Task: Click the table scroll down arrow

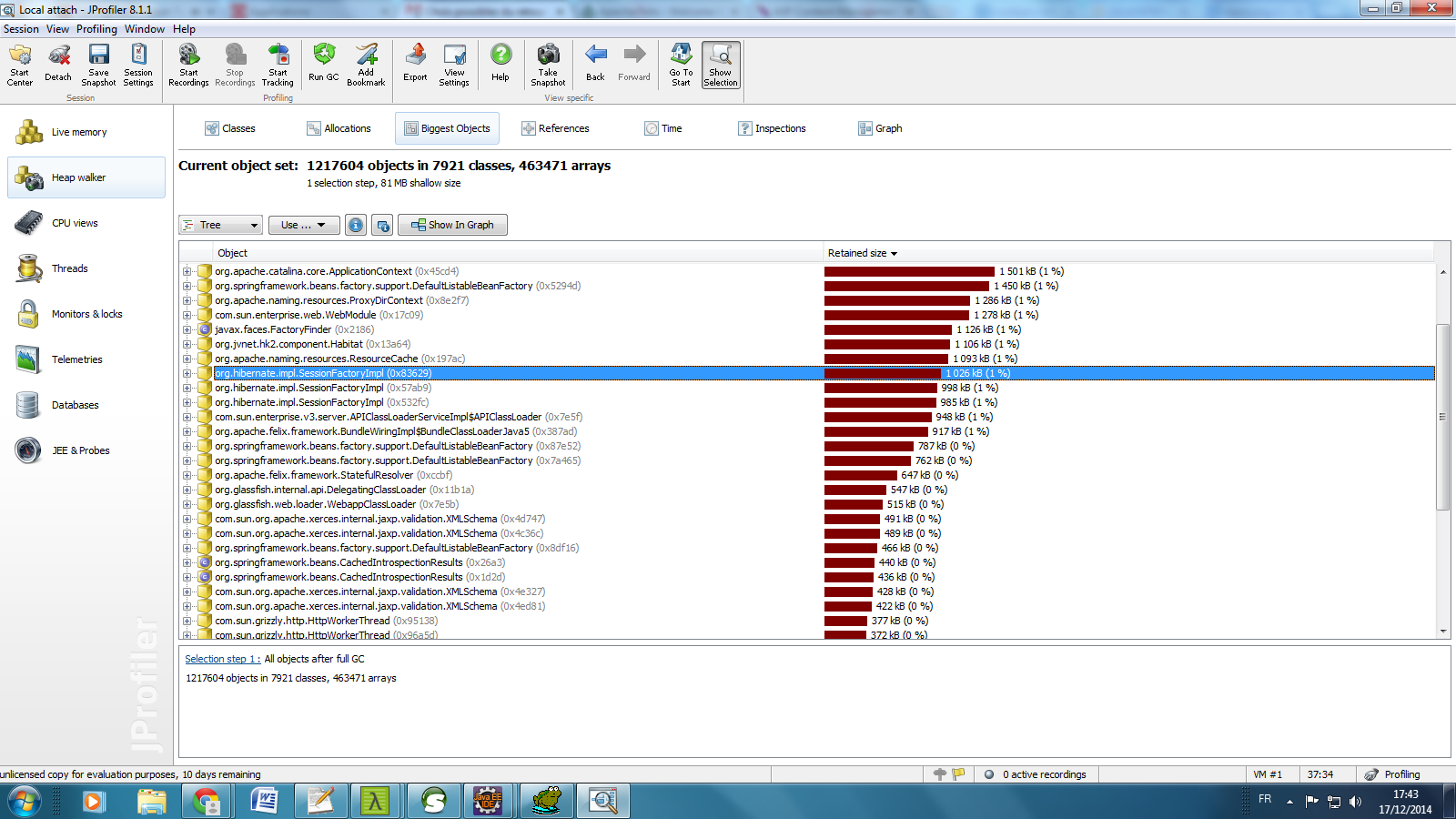Action: pyautogui.click(x=1442, y=631)
